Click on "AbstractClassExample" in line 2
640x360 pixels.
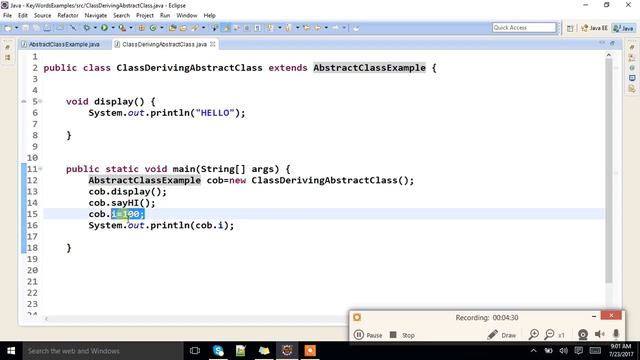coord(369,68)
